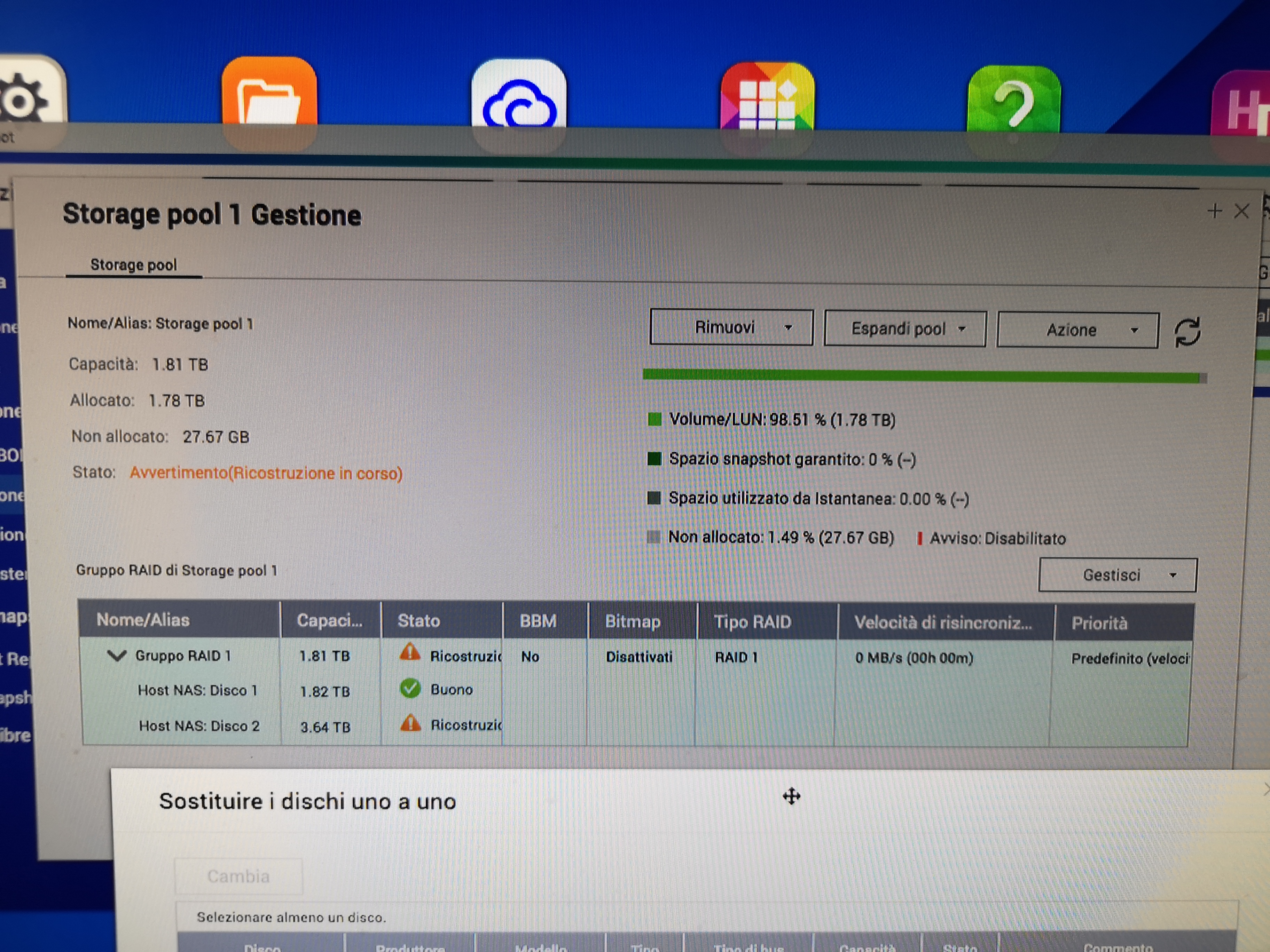Collapse the Gruppo RAID 1 chevron
This screenshot has height=952, width=1270.
click(117, 655)
